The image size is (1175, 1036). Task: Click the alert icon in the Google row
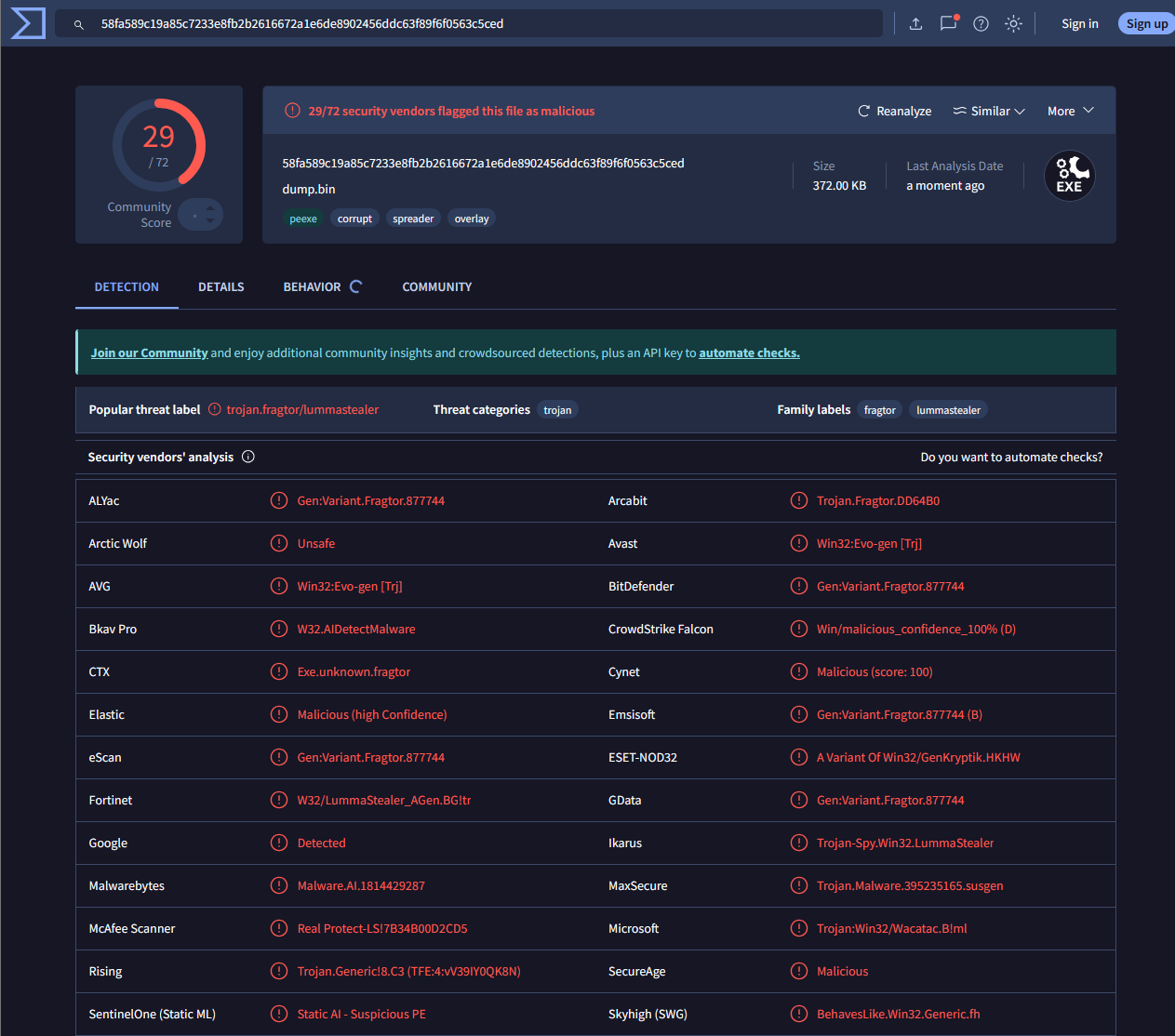tap(279, 843)
